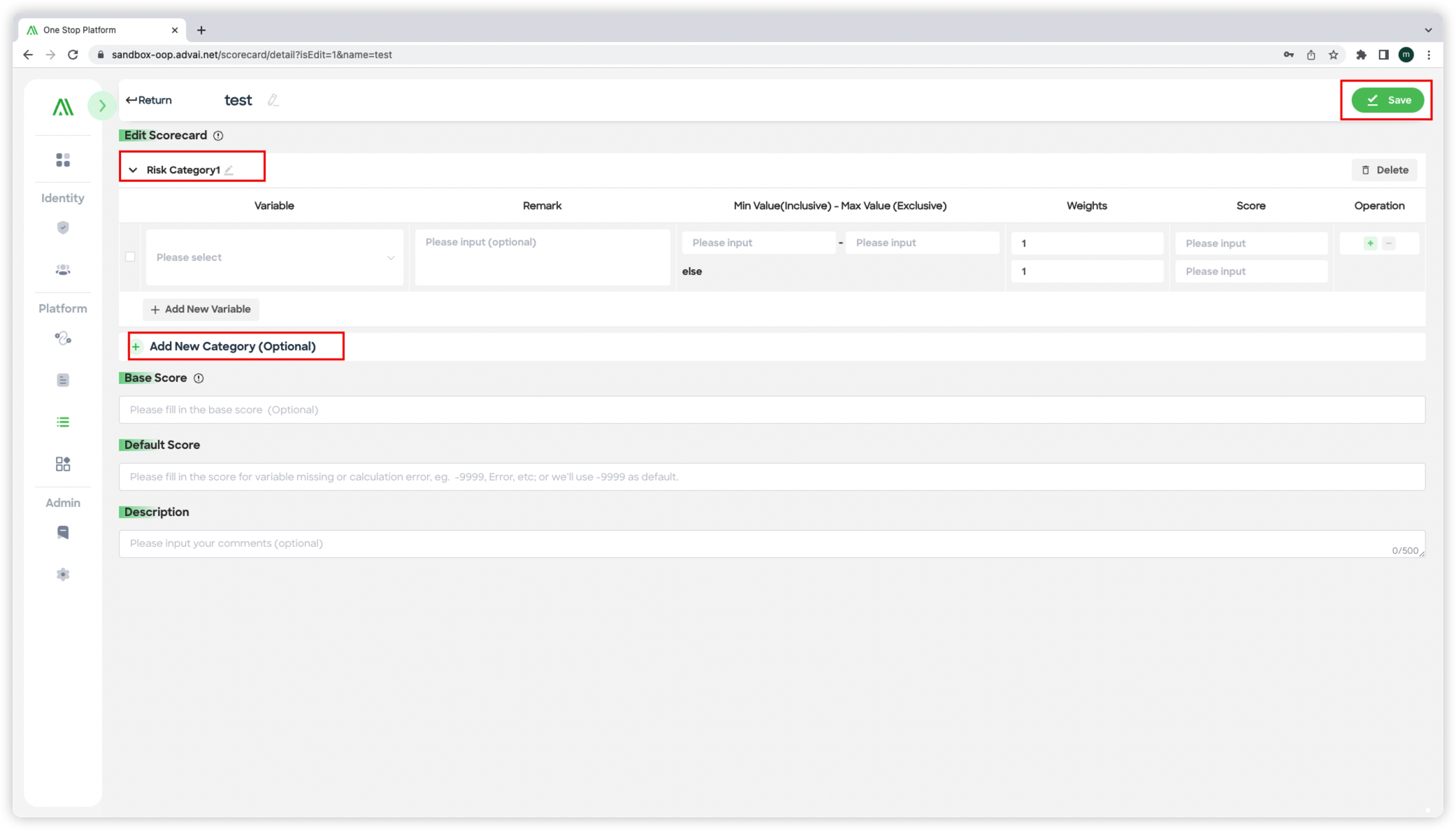Click the info icon next to Base Score
The width and height of the screenshot is (1456, 830).
coord(199,378)
